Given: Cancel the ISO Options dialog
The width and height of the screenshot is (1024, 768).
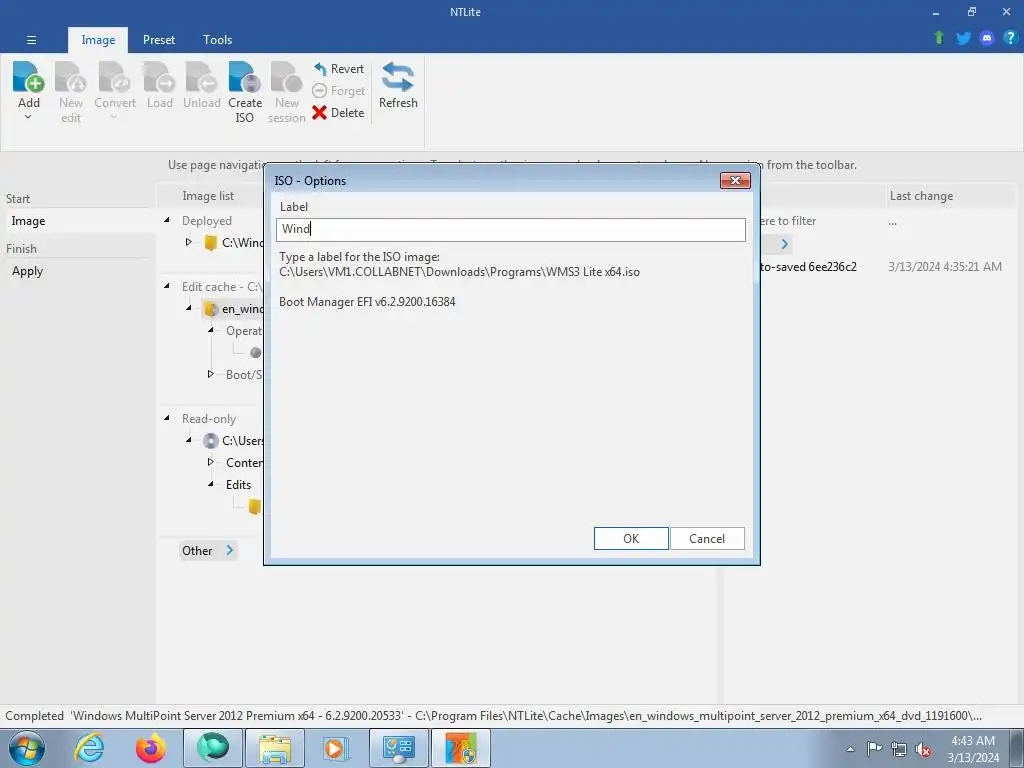Looking at the screenshot, I should point(707,539).
